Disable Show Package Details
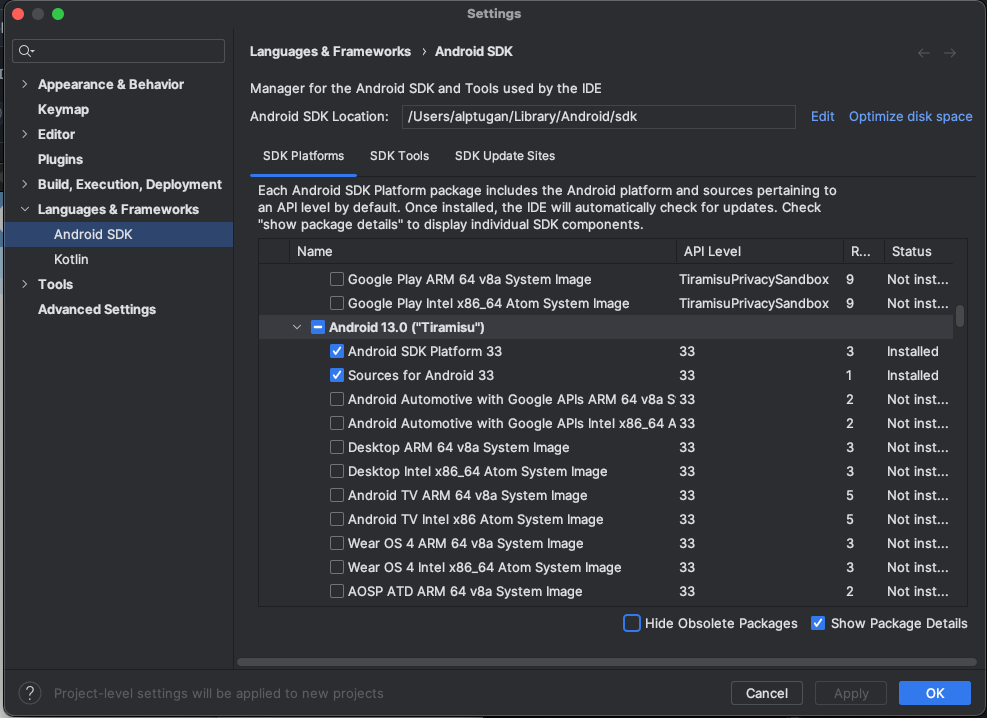 (818, 623)
